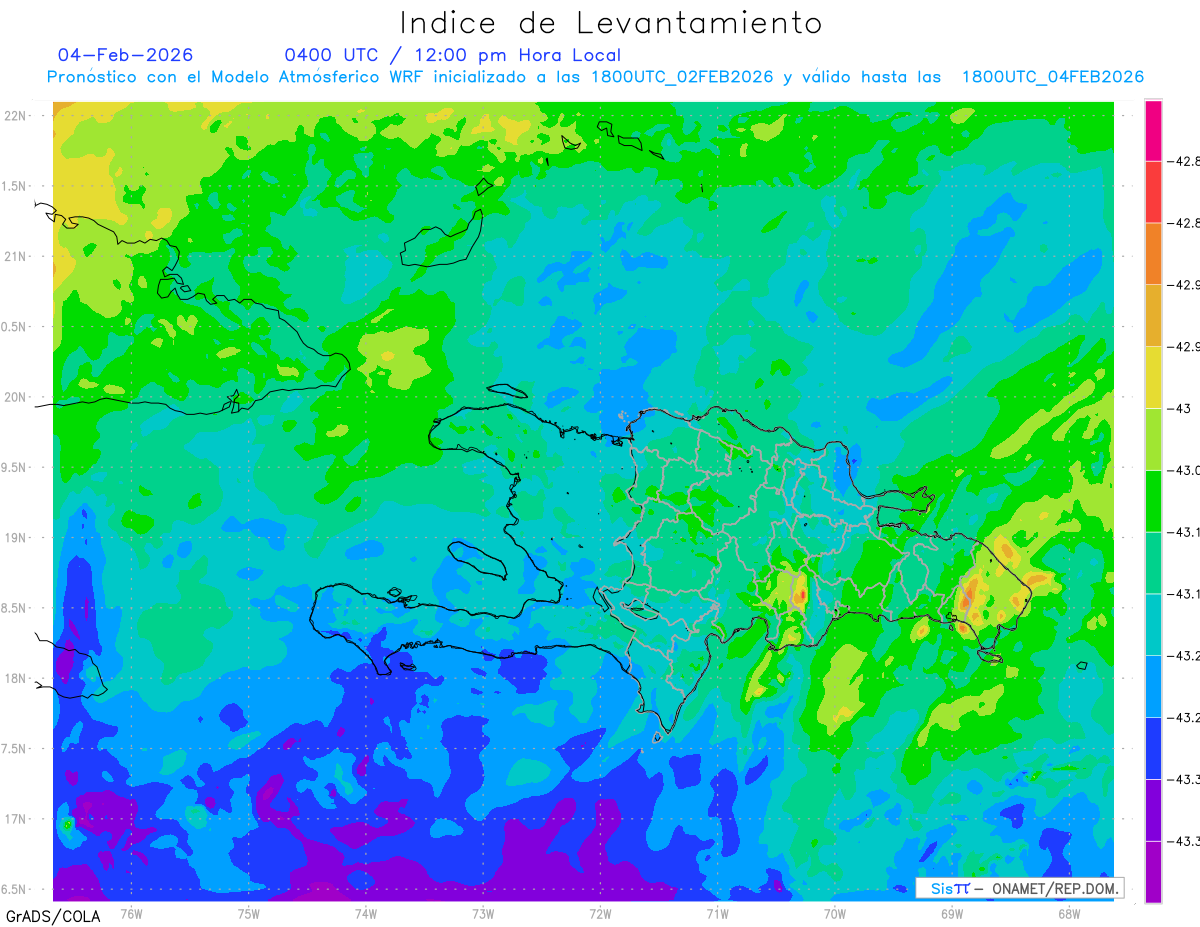Click the title "Indice de Levantamiento"
Viewport: 1200px width, 927px height.
click(x=611, y=23)
